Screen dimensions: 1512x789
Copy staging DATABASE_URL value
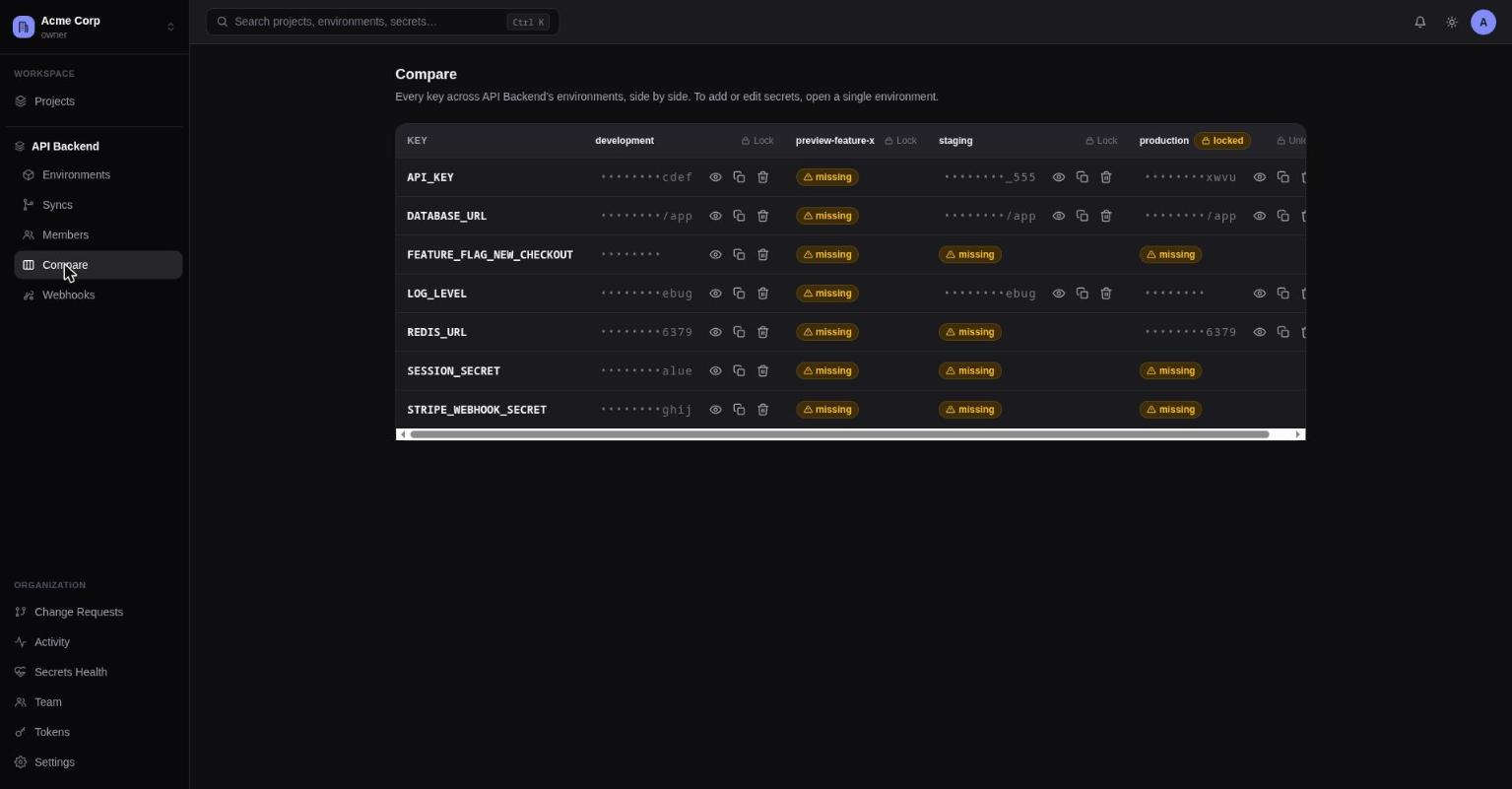1082,216
